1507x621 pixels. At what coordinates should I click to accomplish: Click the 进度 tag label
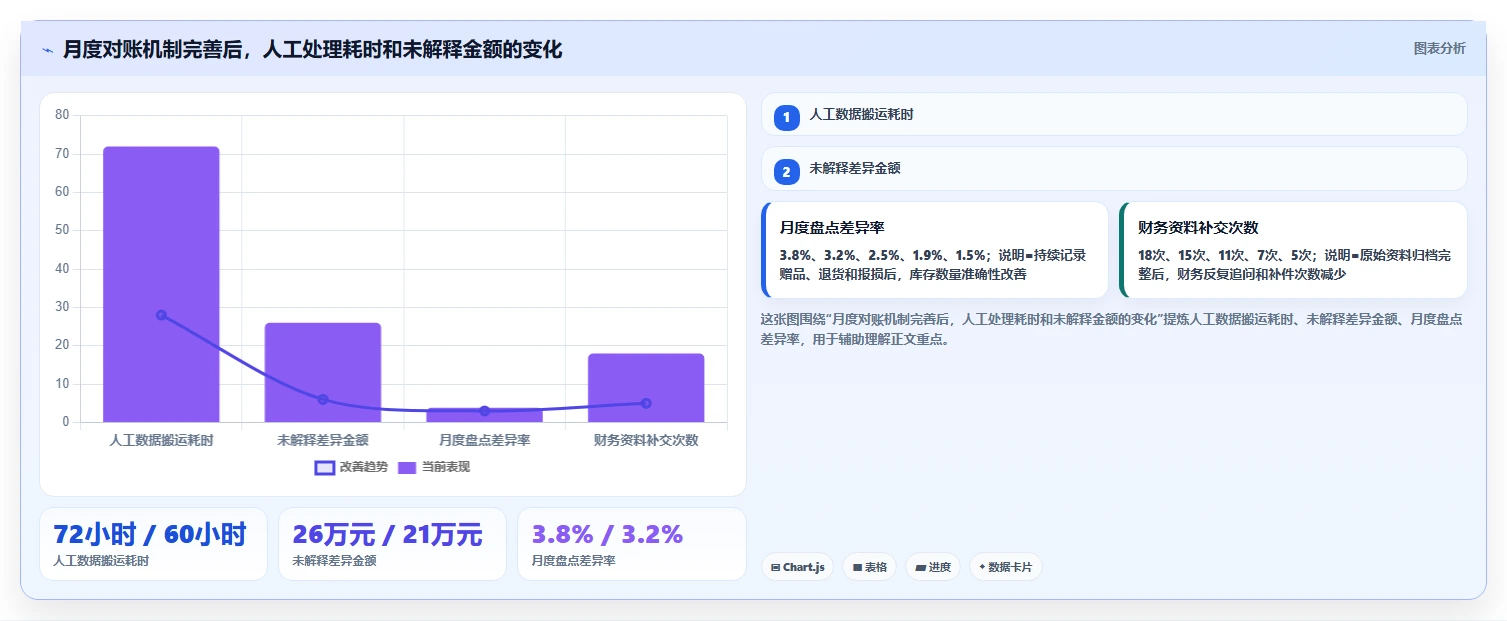click(939, 568)
